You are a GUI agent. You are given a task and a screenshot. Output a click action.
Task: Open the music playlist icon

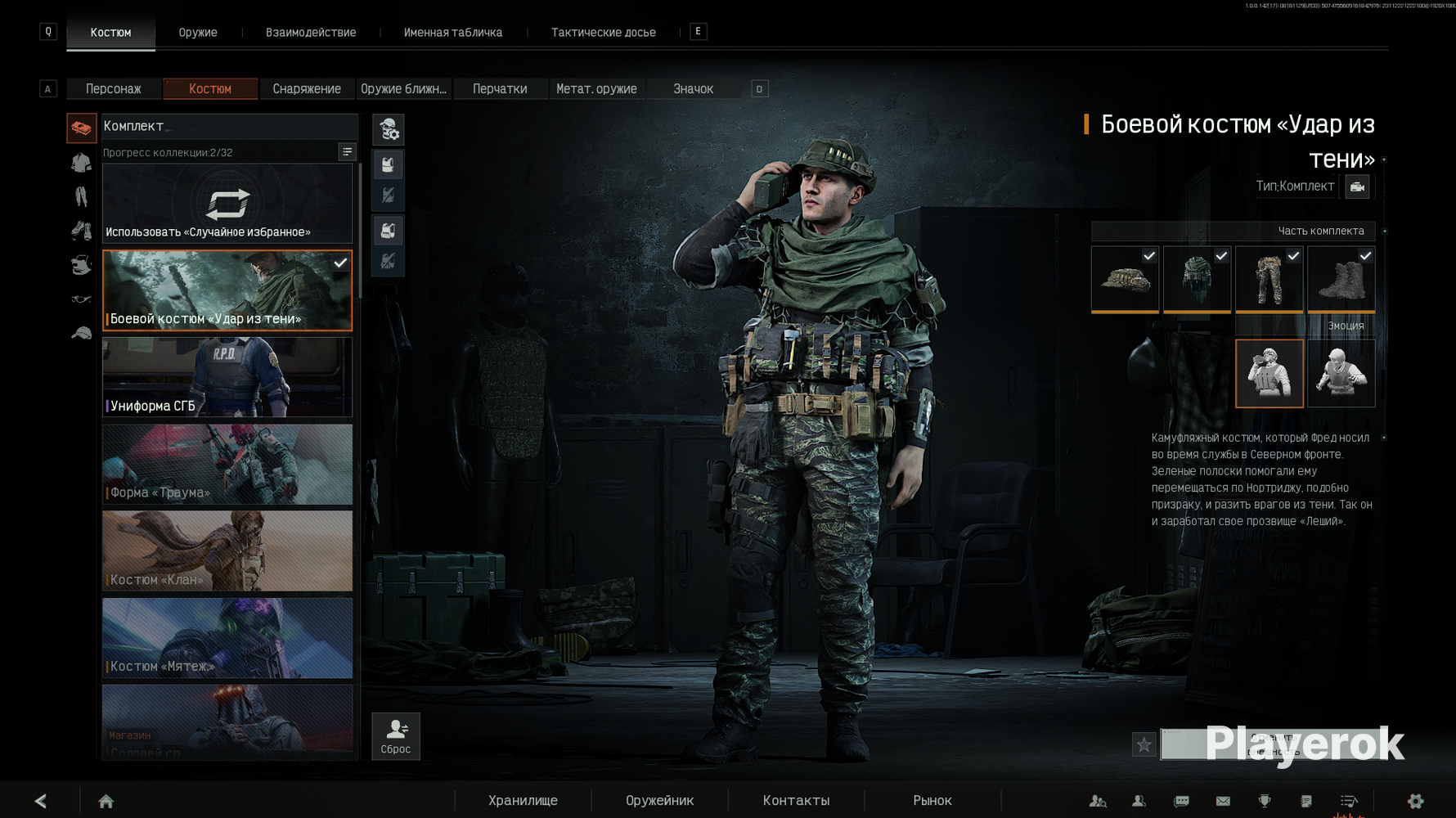1349,802
